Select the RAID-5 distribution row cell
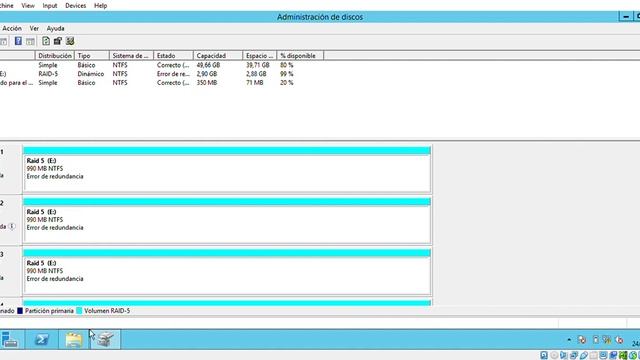 48,74
